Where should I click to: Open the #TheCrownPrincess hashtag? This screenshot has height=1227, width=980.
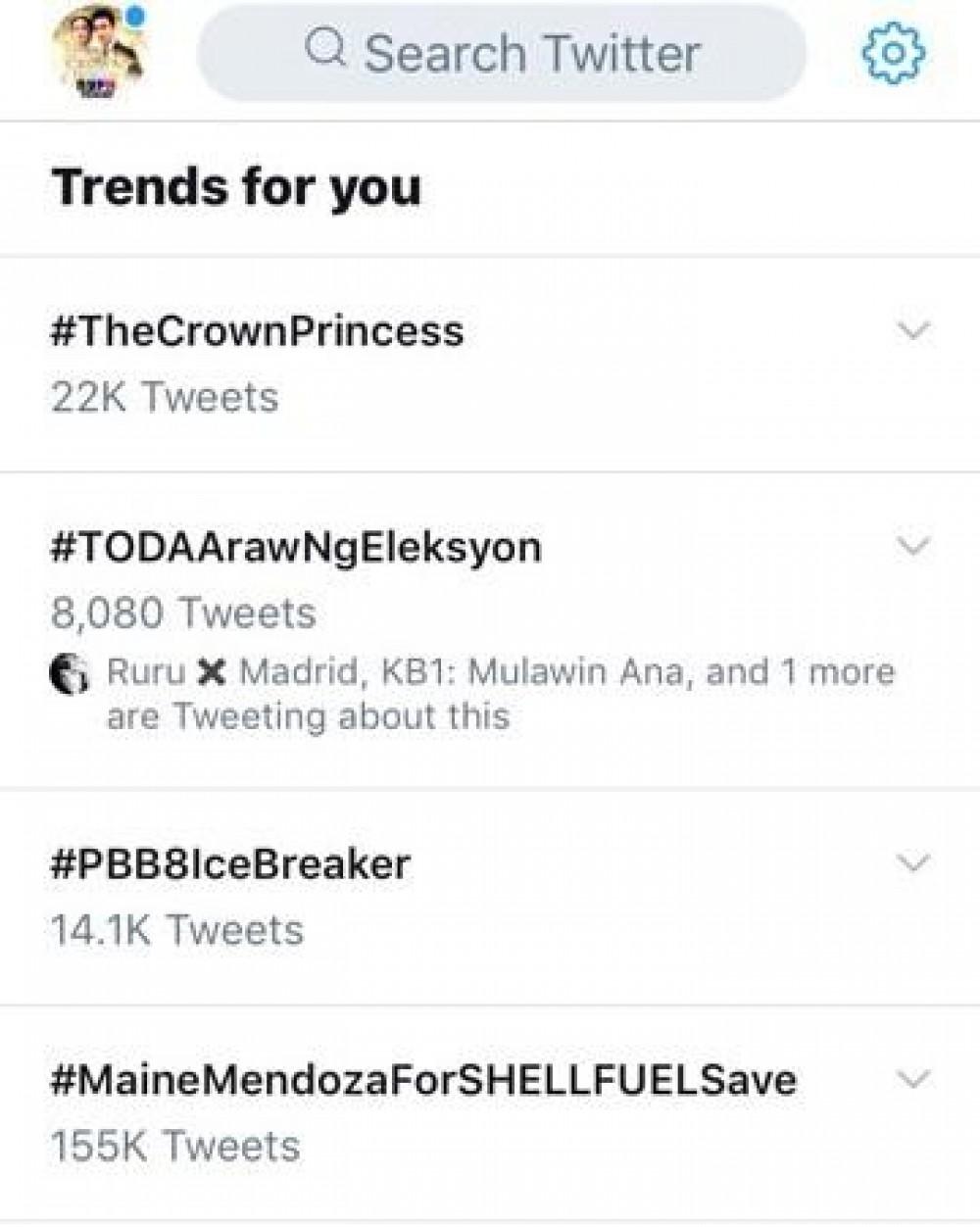(x=257, y=331)
